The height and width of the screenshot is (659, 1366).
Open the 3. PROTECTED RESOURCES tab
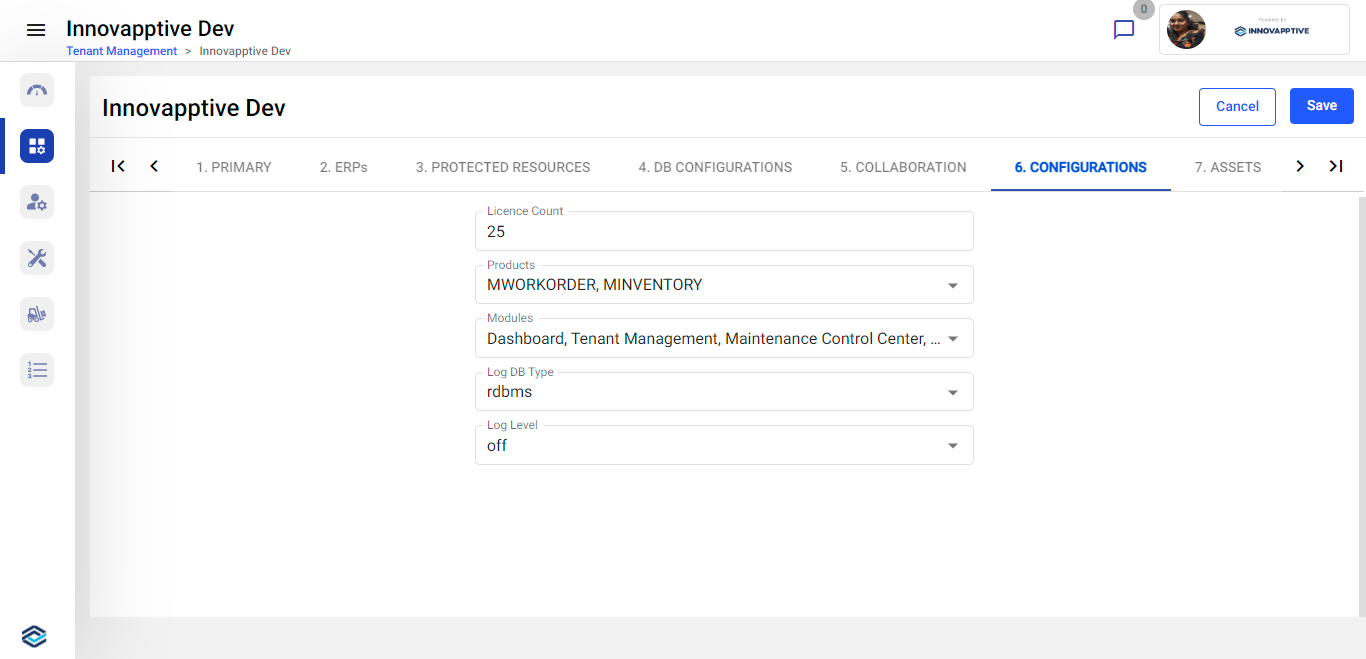pyautogui.click(x=503, y=167)
